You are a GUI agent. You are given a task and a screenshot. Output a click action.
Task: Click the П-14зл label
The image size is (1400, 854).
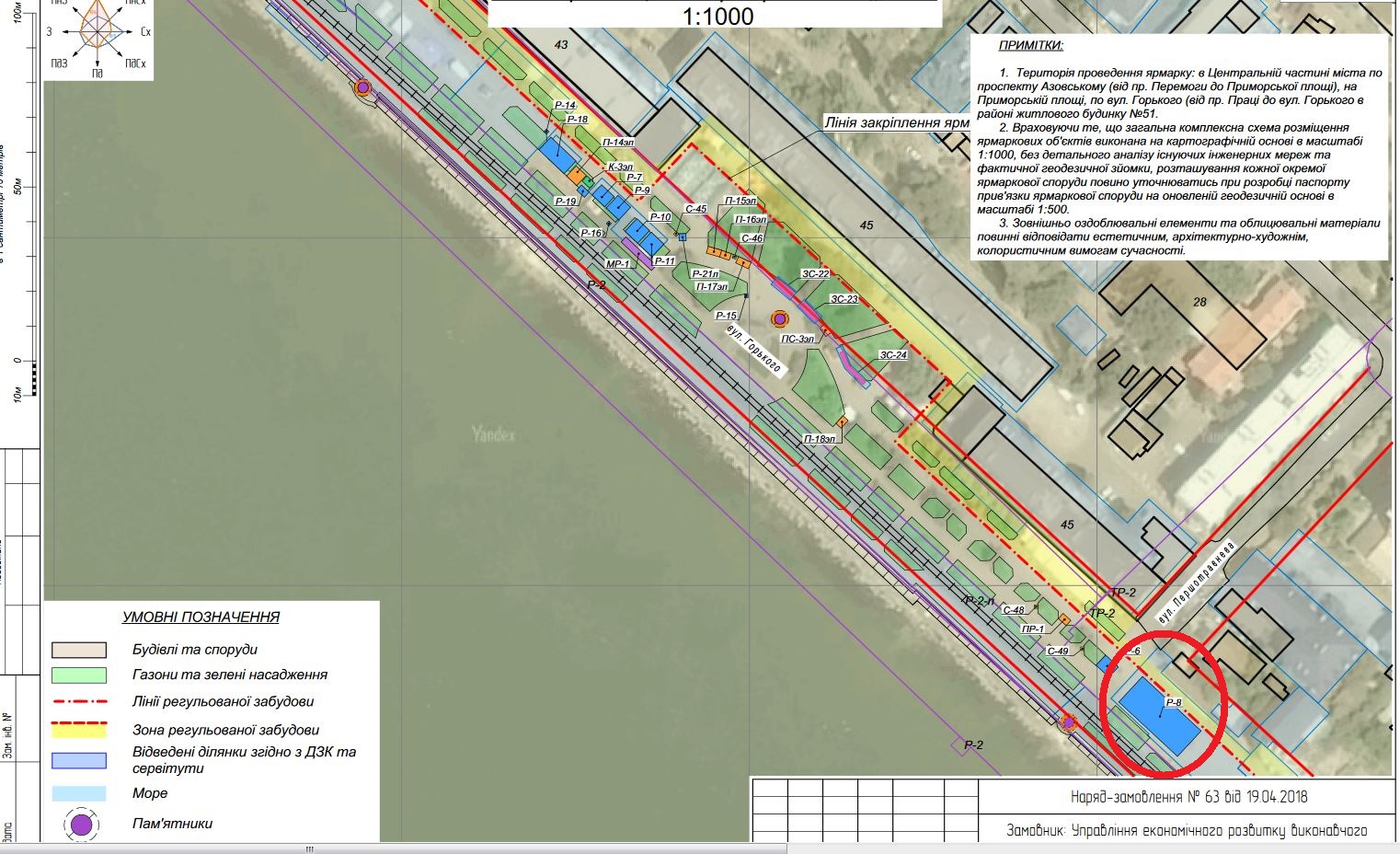click(618, 143)
